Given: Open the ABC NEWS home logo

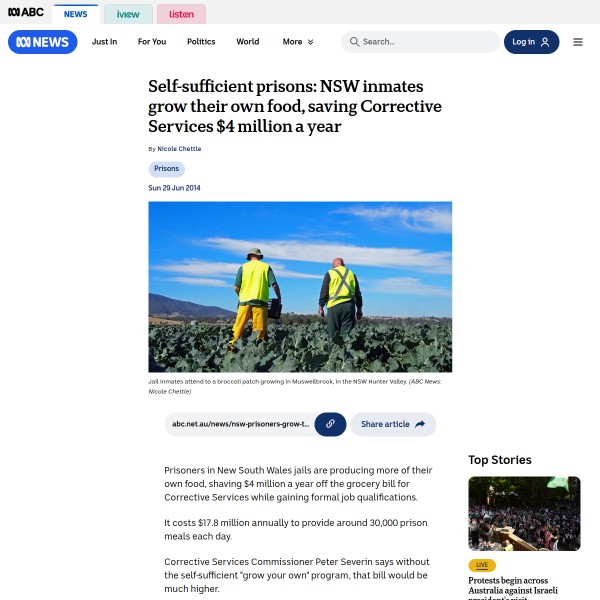Looking at the screenshot, I should [42, 42].
